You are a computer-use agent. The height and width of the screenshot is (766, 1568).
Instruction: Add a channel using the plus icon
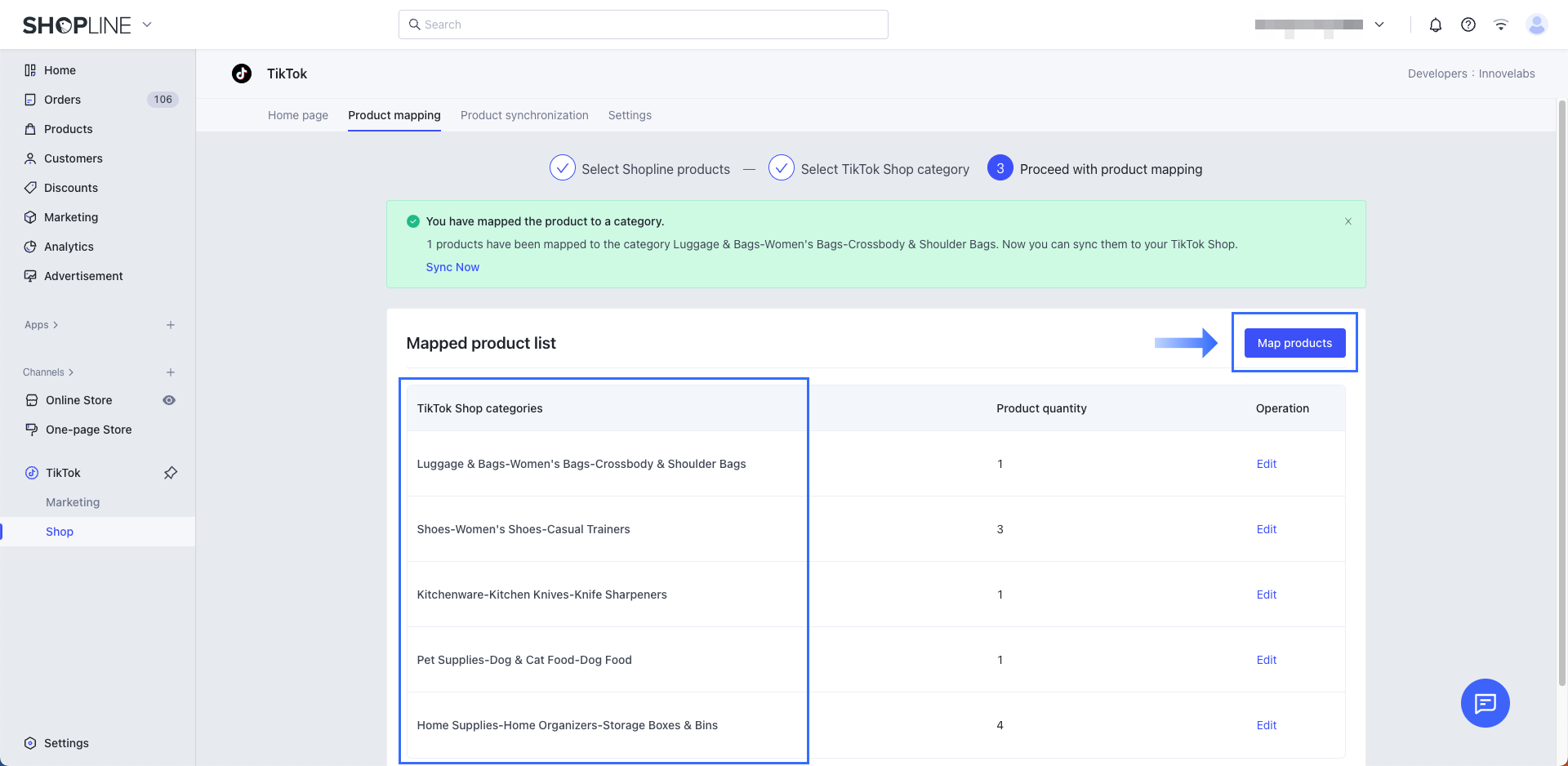click(171, 372)
